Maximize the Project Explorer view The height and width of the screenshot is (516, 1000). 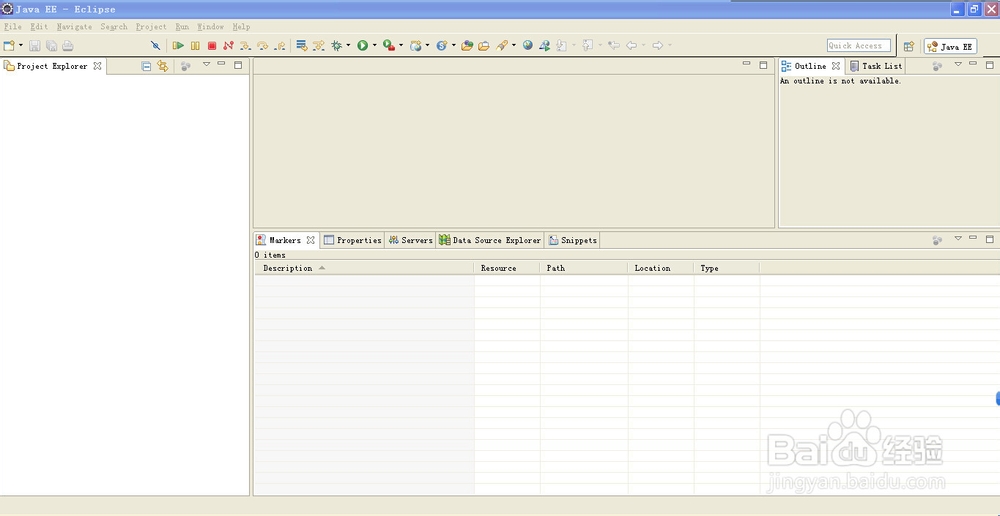pyautogui.click(x=238, y=64)
